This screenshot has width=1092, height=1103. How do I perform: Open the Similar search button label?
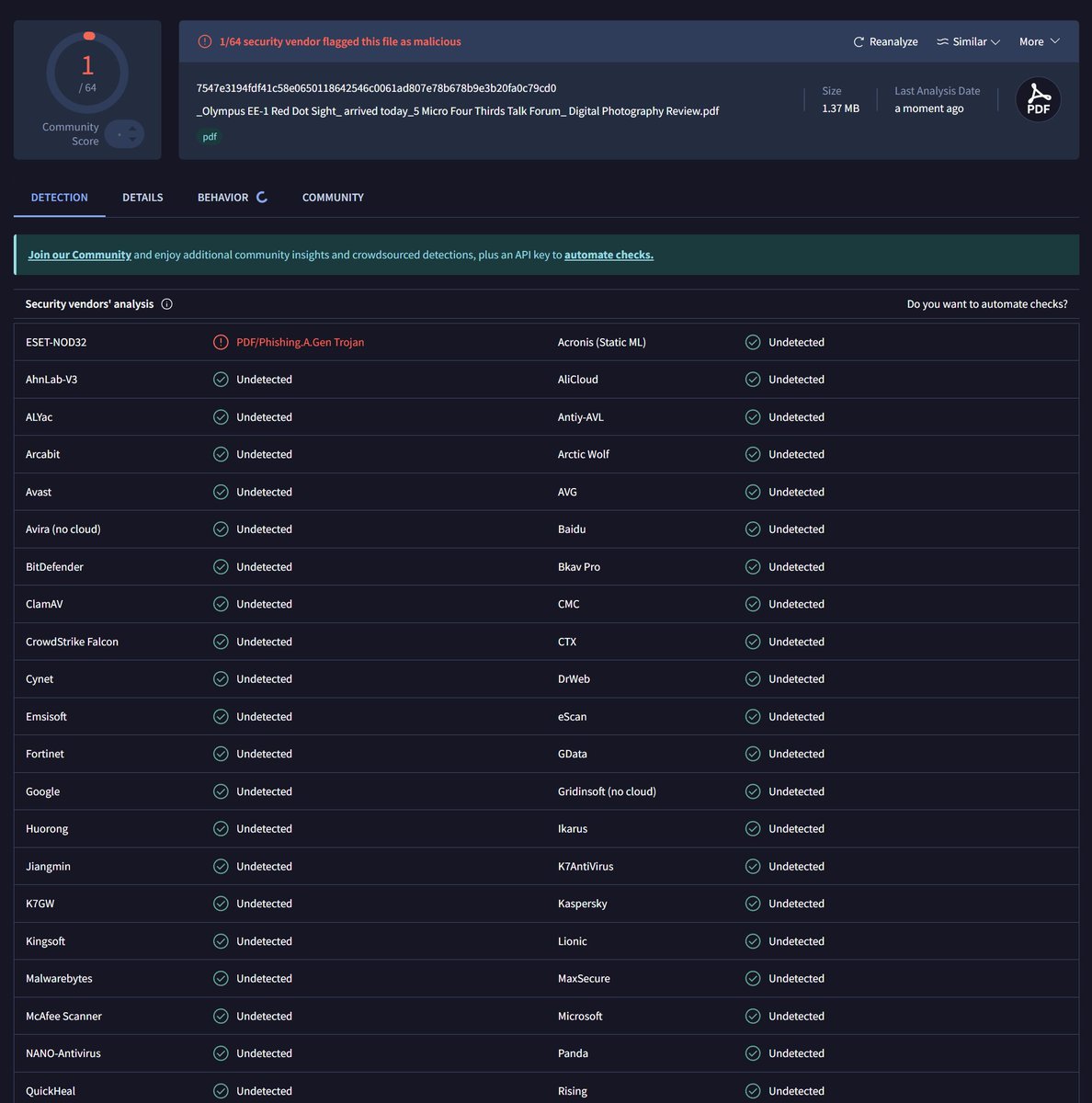[x=970, y=42]
